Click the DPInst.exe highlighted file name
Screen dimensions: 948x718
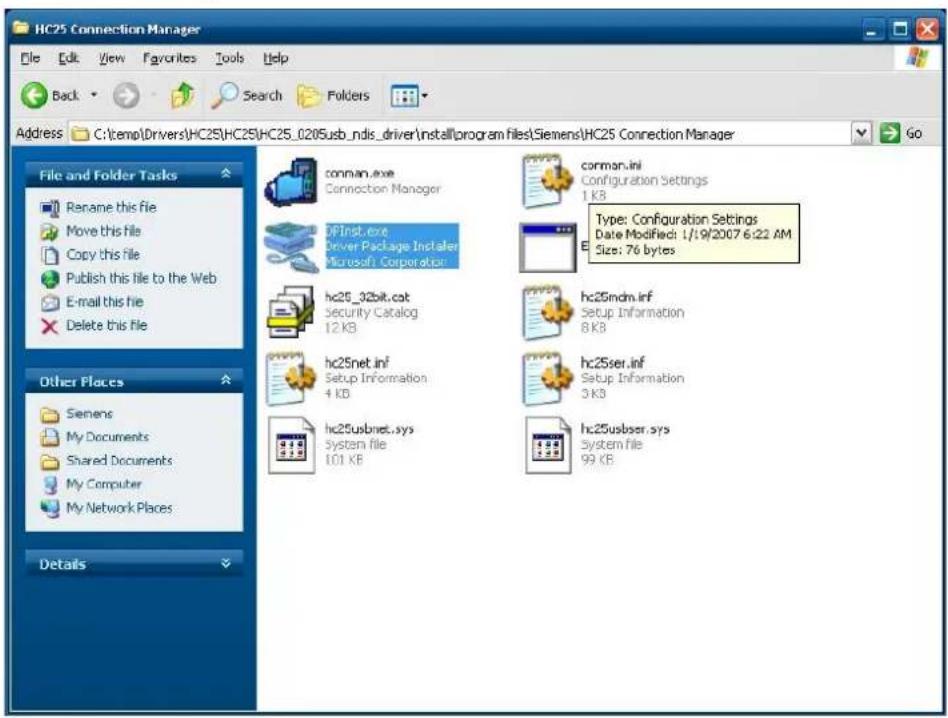(x=357, y=231)
